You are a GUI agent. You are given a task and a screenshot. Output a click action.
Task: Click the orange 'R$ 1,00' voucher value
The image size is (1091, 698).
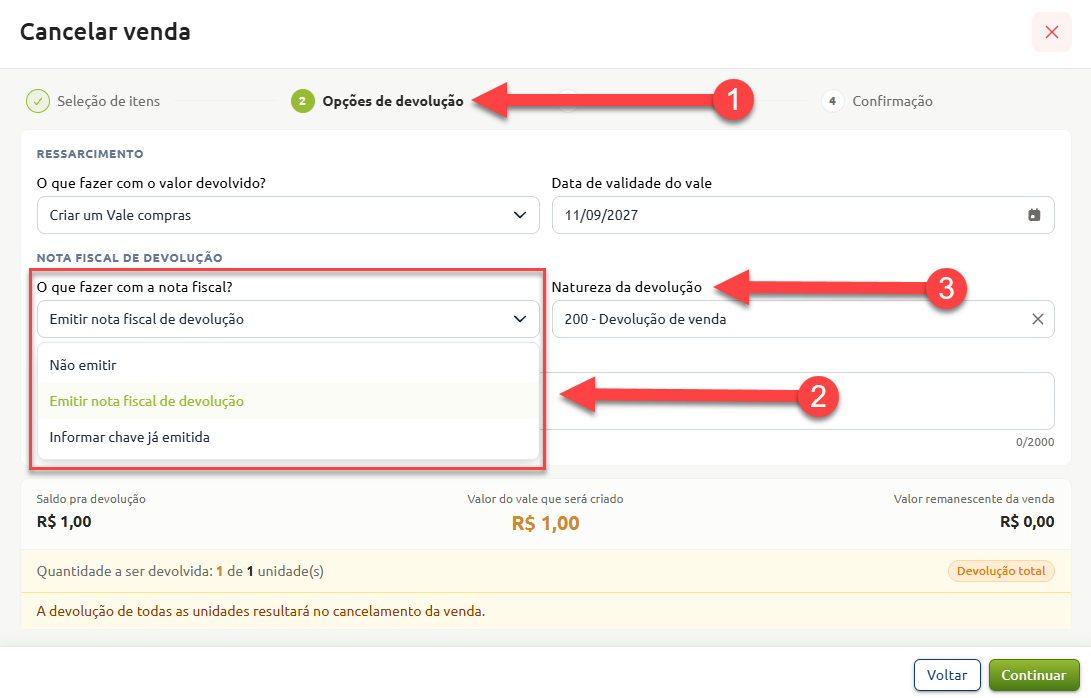point(546,523)
